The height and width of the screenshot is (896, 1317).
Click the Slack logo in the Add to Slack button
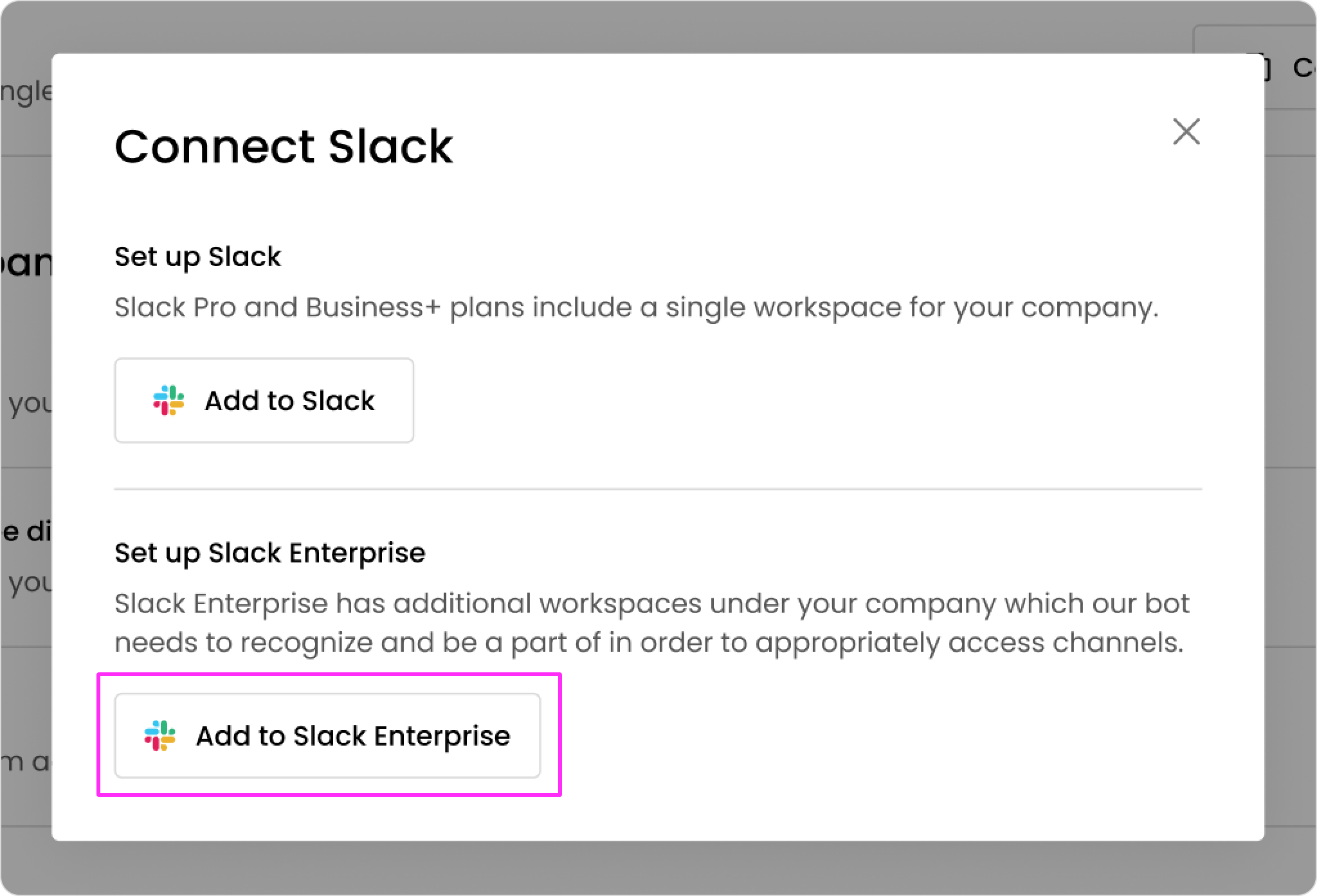(x=168, y=400)
